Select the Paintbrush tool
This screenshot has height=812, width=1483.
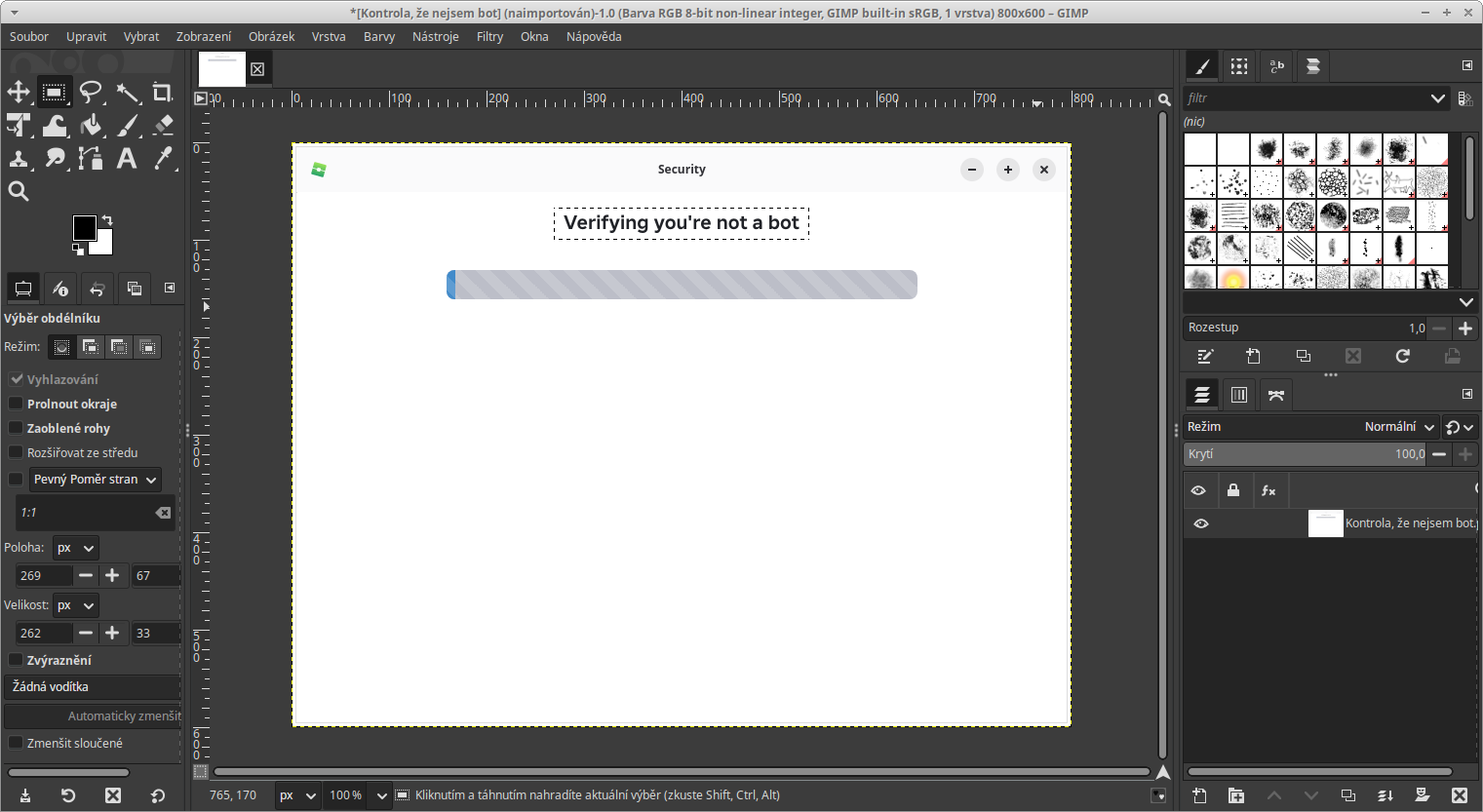[x=128, y=126]
